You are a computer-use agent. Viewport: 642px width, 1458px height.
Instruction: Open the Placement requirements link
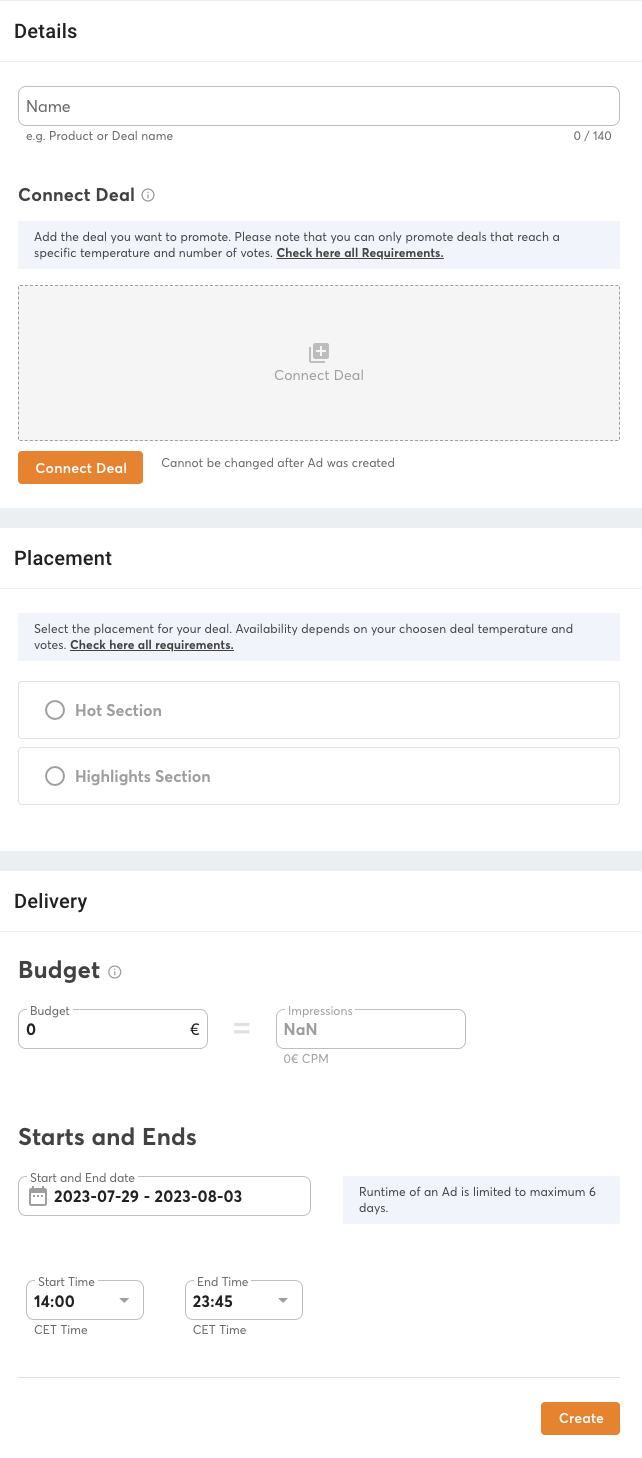click(x=152, y=645)
